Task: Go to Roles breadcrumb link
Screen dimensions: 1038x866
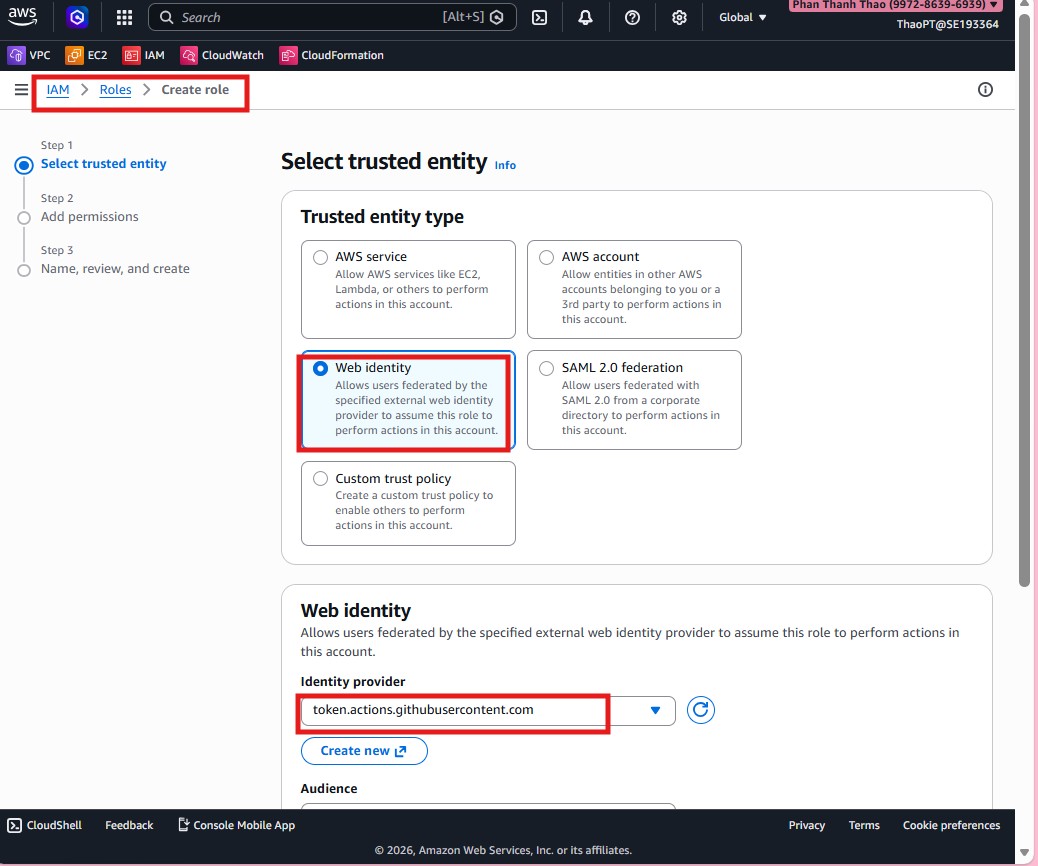Action: [115, 90]
